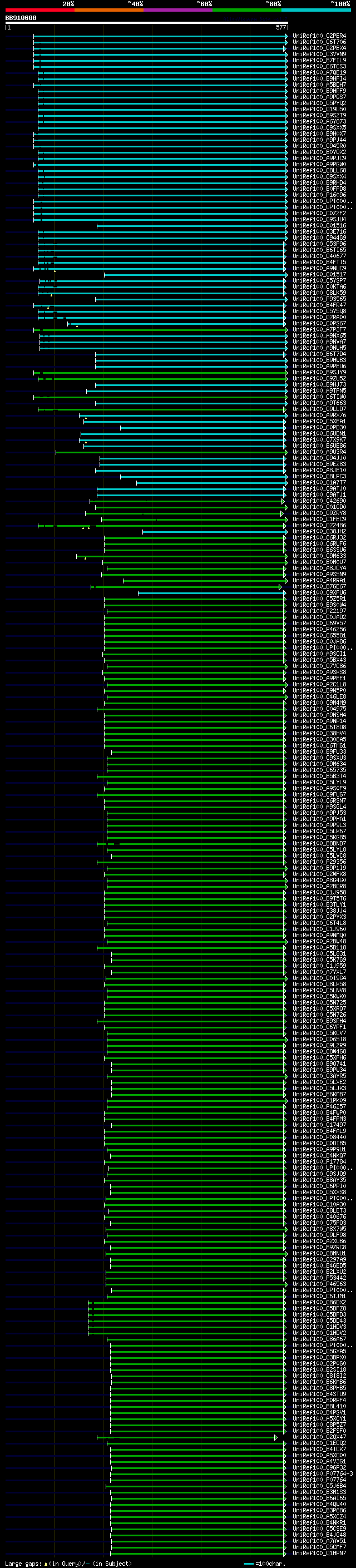Open hit UniRef100_Q2PER4

click(319, 36)
